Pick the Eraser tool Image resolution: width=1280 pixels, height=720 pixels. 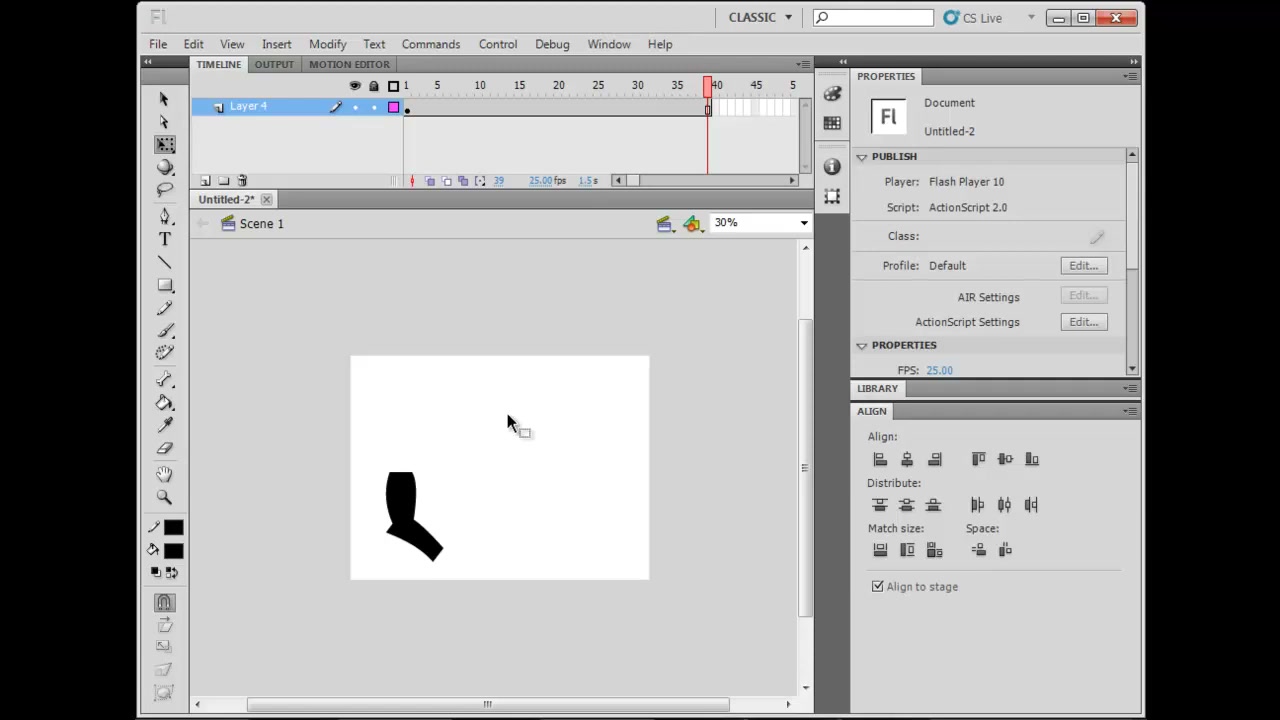pos(165,448)
